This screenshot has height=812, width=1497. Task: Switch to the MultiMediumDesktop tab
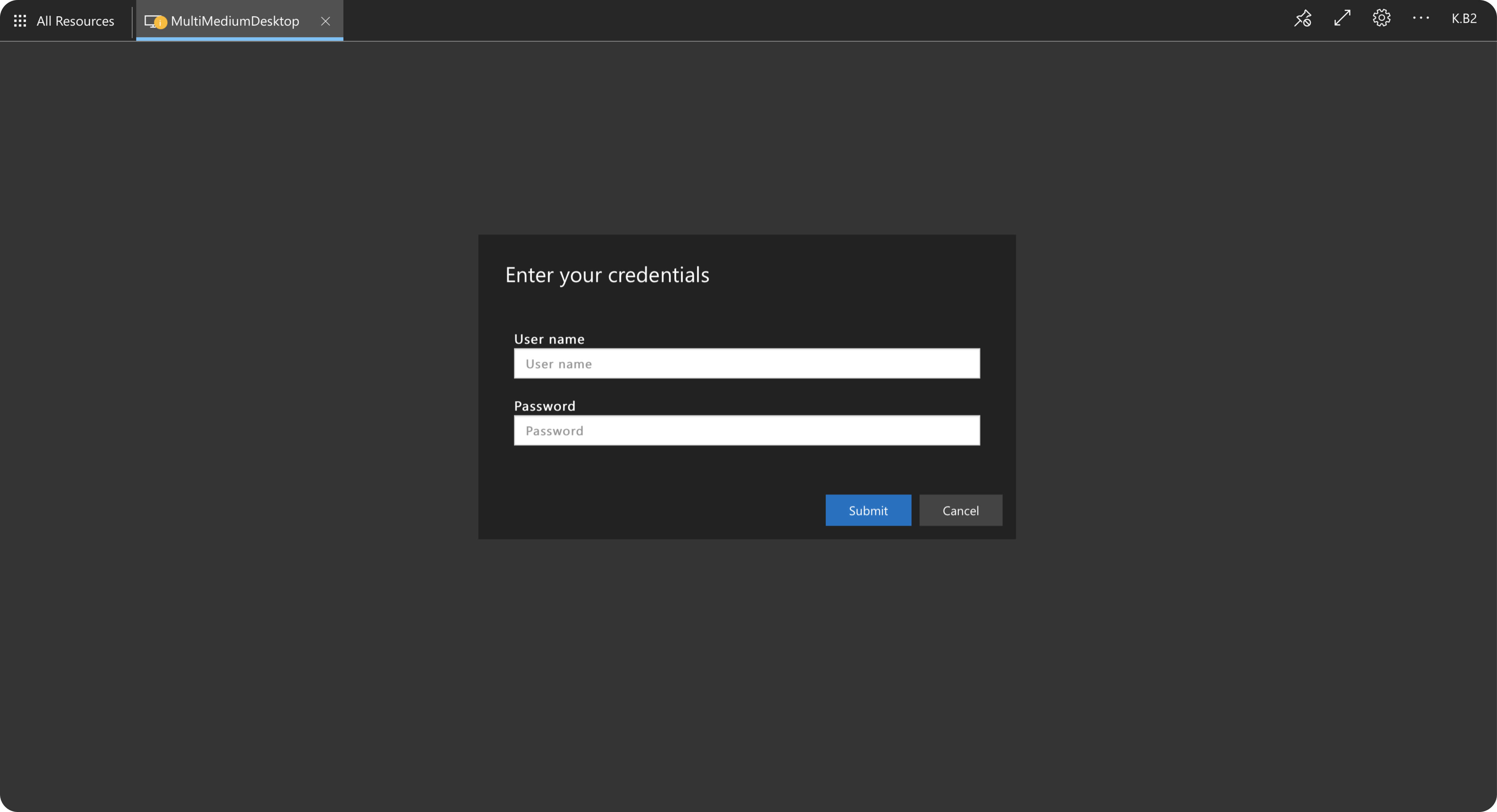(x=235, y=21)
